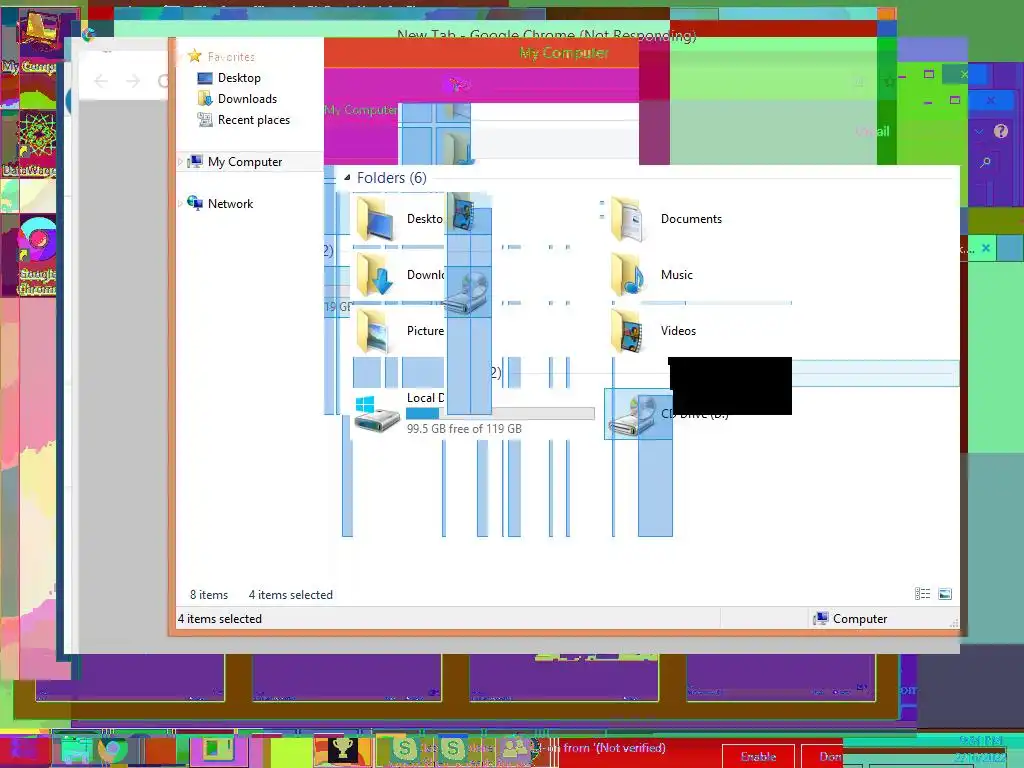1024x768 pixels.
Task: Click the Gmail link in Chrome
Action: click(873, 131)
